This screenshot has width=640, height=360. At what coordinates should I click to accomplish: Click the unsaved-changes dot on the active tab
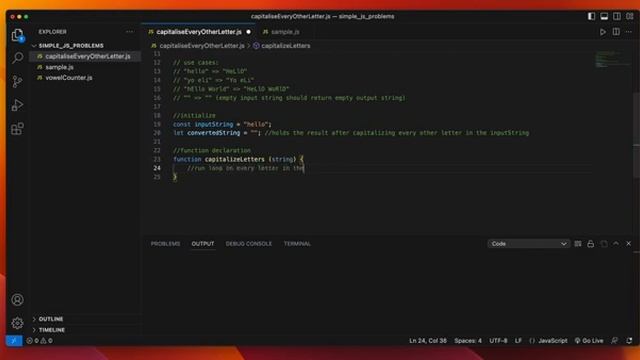tap(249, 32)
